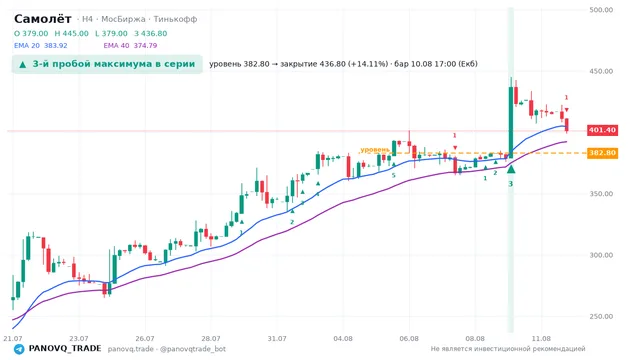
Task: Click the EMA 40 374.79 legend
Action: tap(130, 45)
